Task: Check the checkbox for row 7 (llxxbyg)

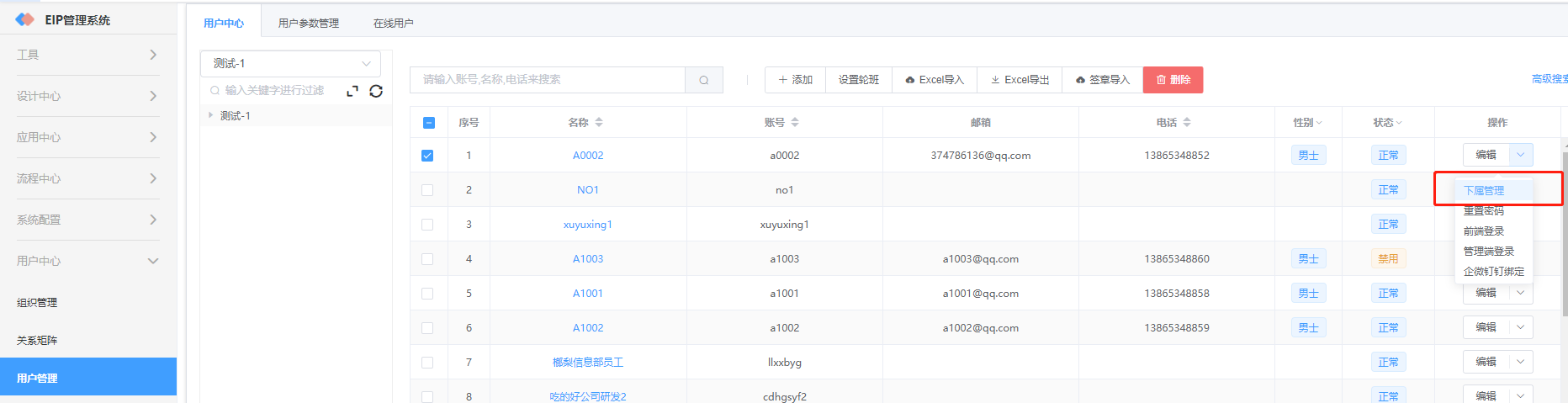Action: click(427, 363)
